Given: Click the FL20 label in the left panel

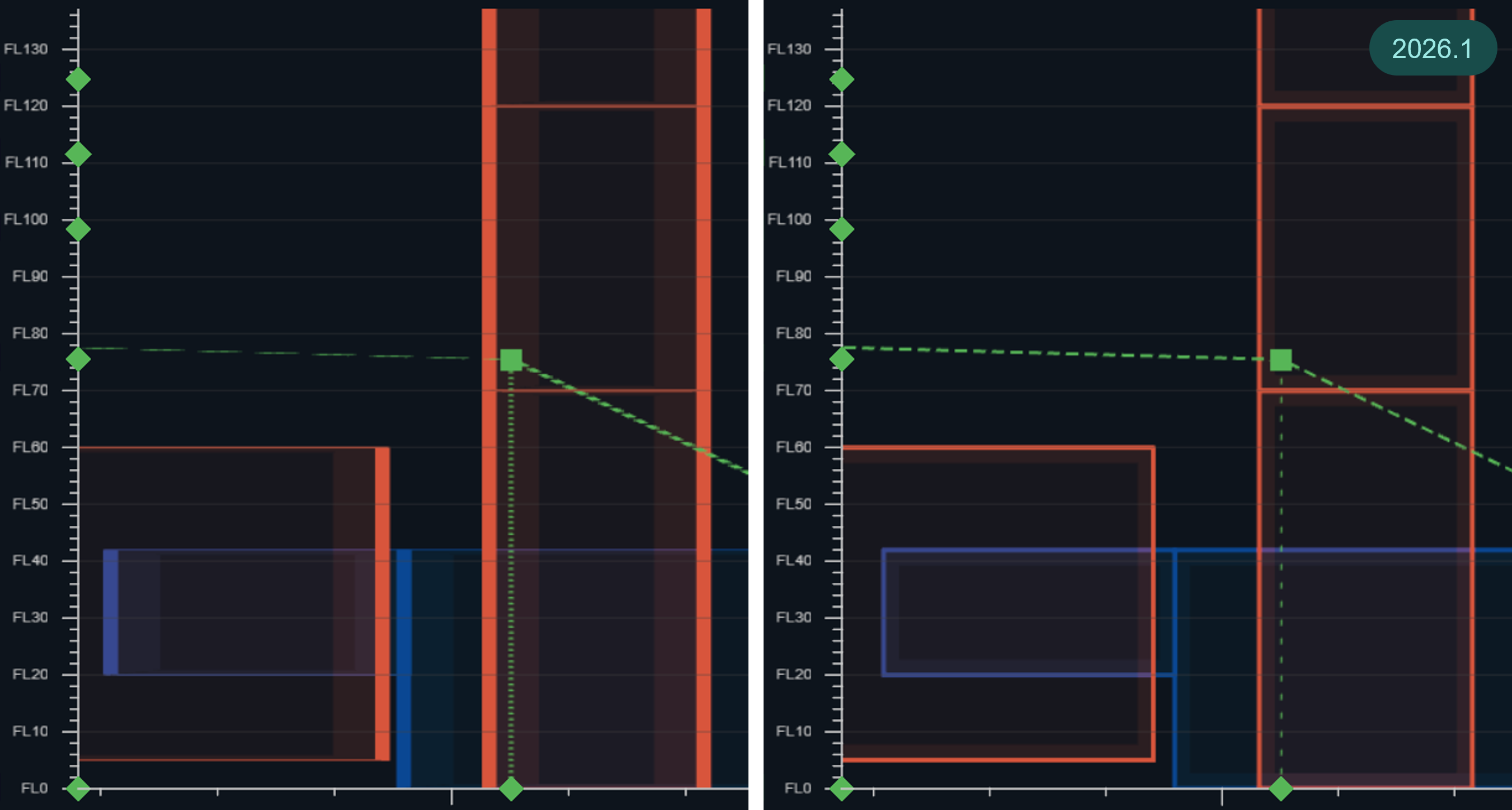Looking at the screenshot, I should click(30, 674).
